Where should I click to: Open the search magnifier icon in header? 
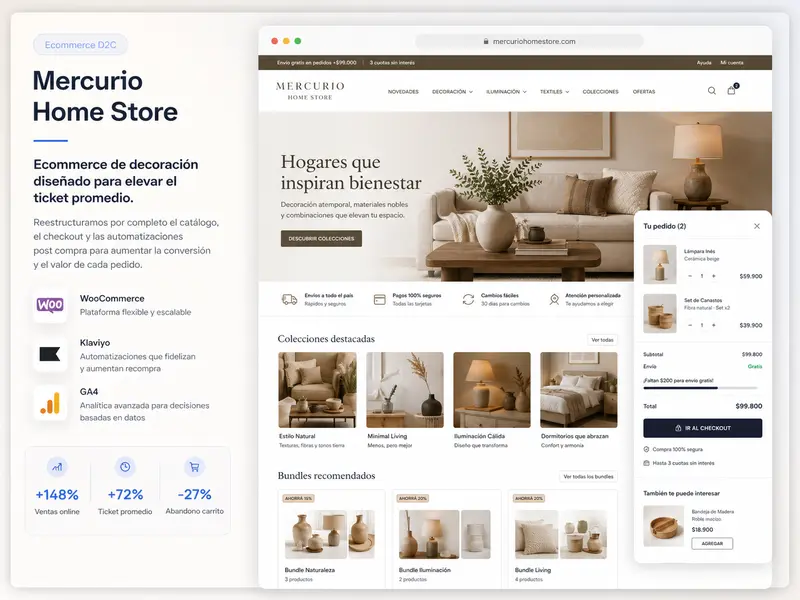pyautogui.click(x=711, y=91)
